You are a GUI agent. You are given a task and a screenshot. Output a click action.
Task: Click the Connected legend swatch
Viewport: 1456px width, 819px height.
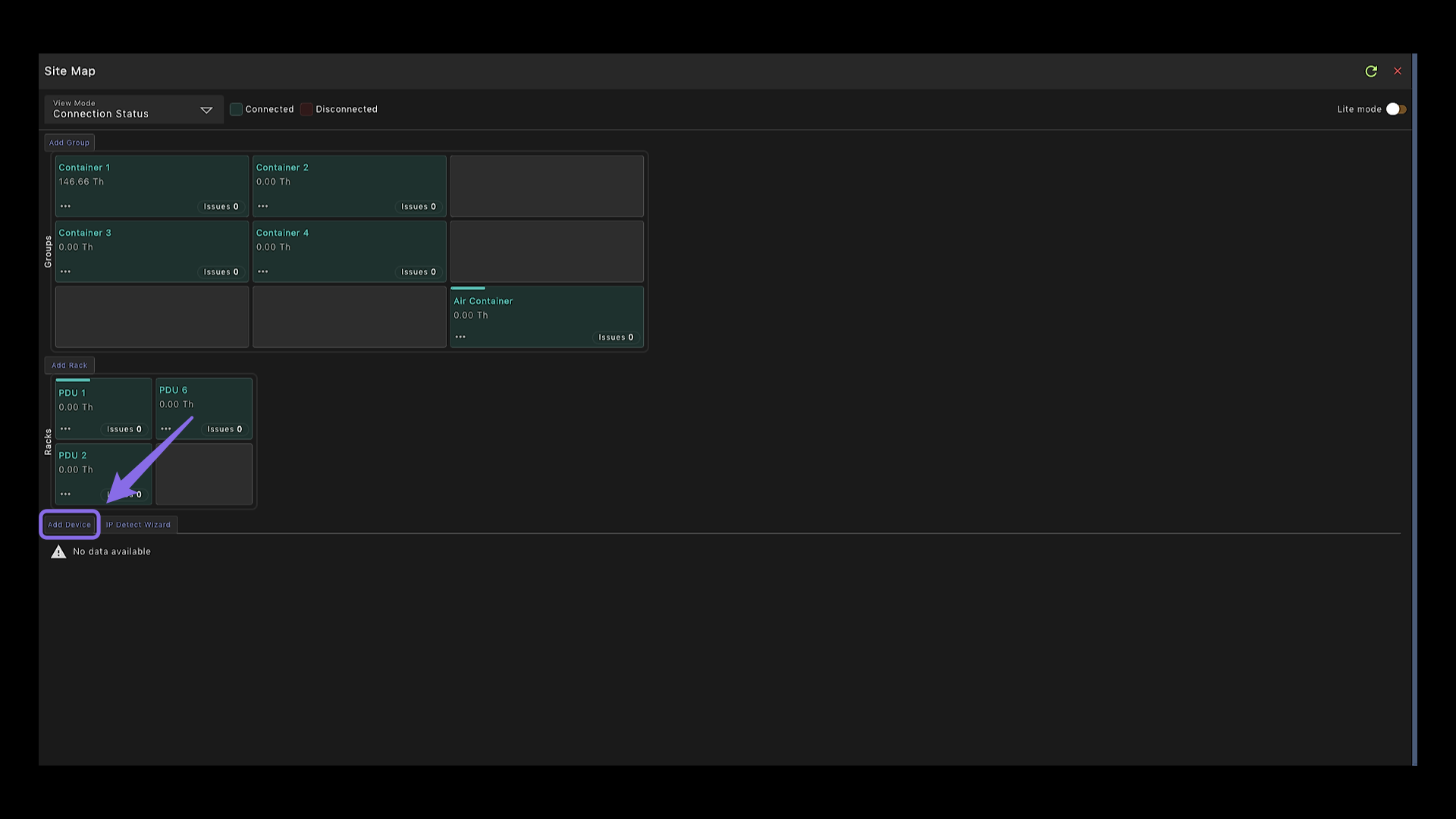(x=236, y=109)
